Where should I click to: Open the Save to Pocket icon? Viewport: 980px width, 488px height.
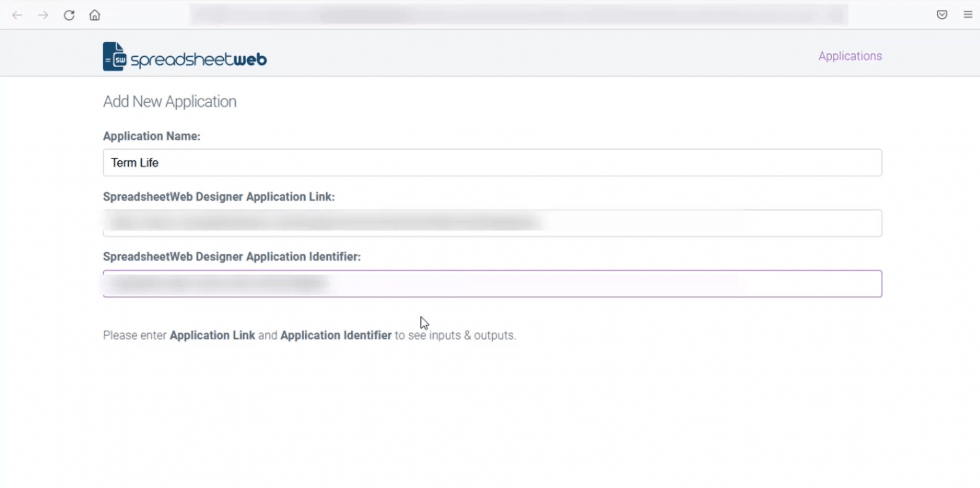coord(942,15)
